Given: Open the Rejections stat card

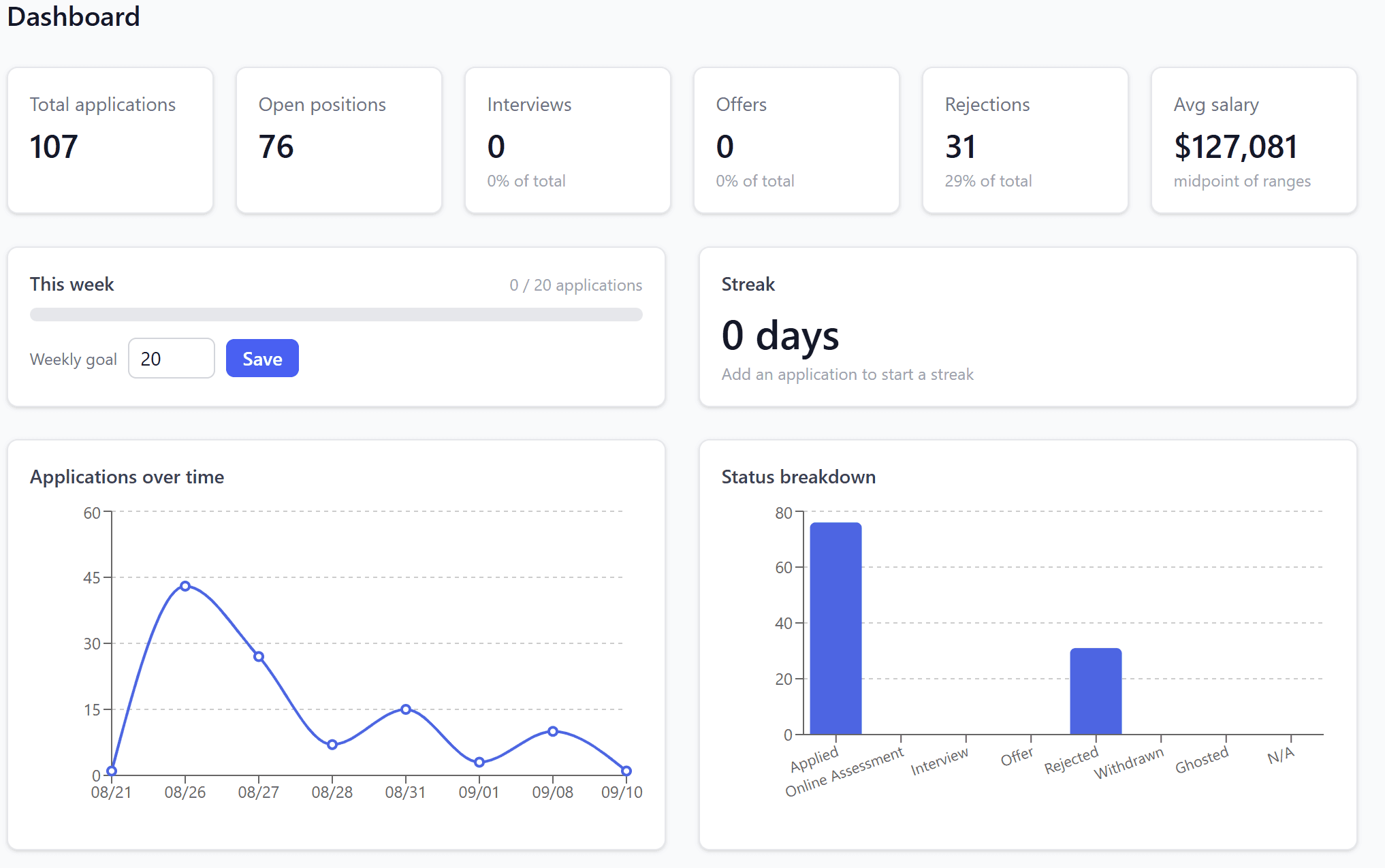Looking at the screenshot, I should (1025, 140).
